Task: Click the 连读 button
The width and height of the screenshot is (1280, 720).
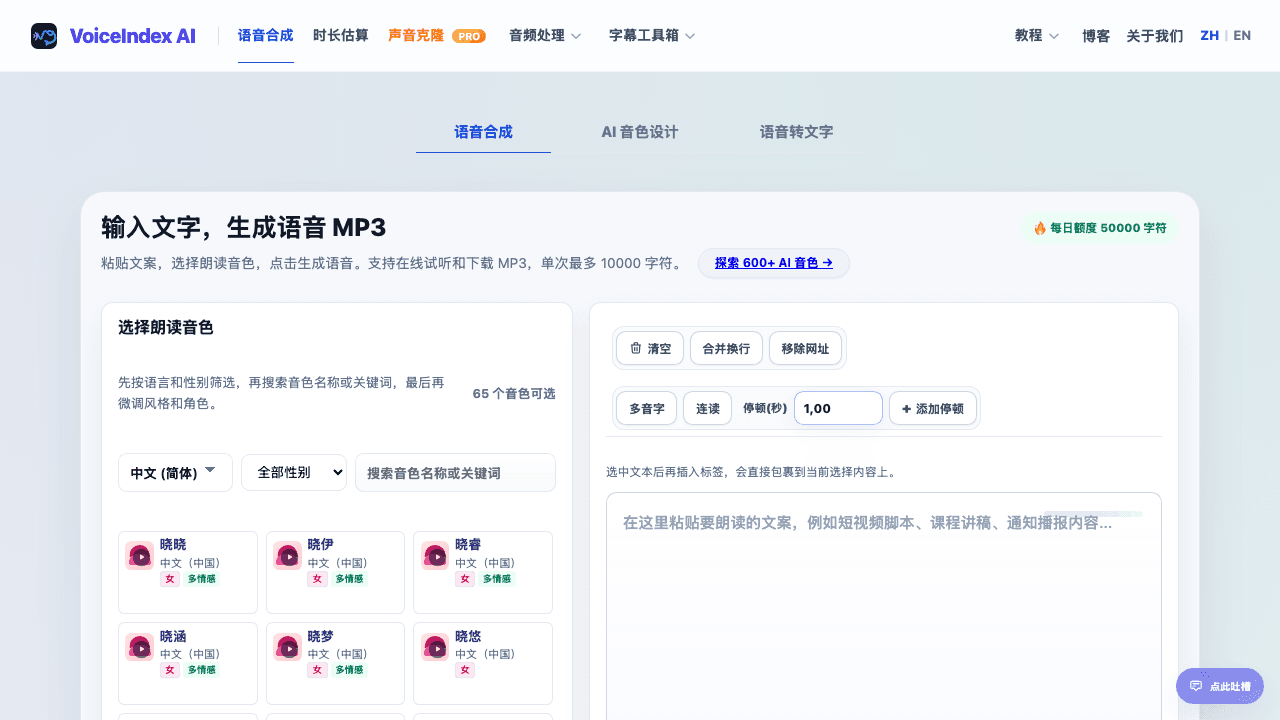Action: click(x=708, y=408)
